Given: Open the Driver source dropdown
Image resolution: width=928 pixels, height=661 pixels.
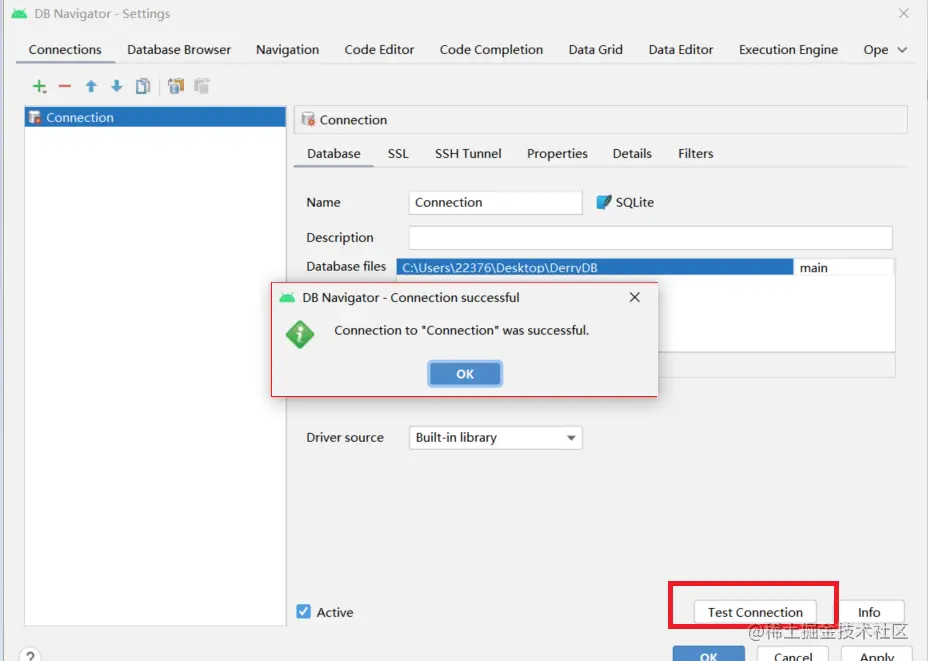Looking at the screenshot, I should point(495,438).
